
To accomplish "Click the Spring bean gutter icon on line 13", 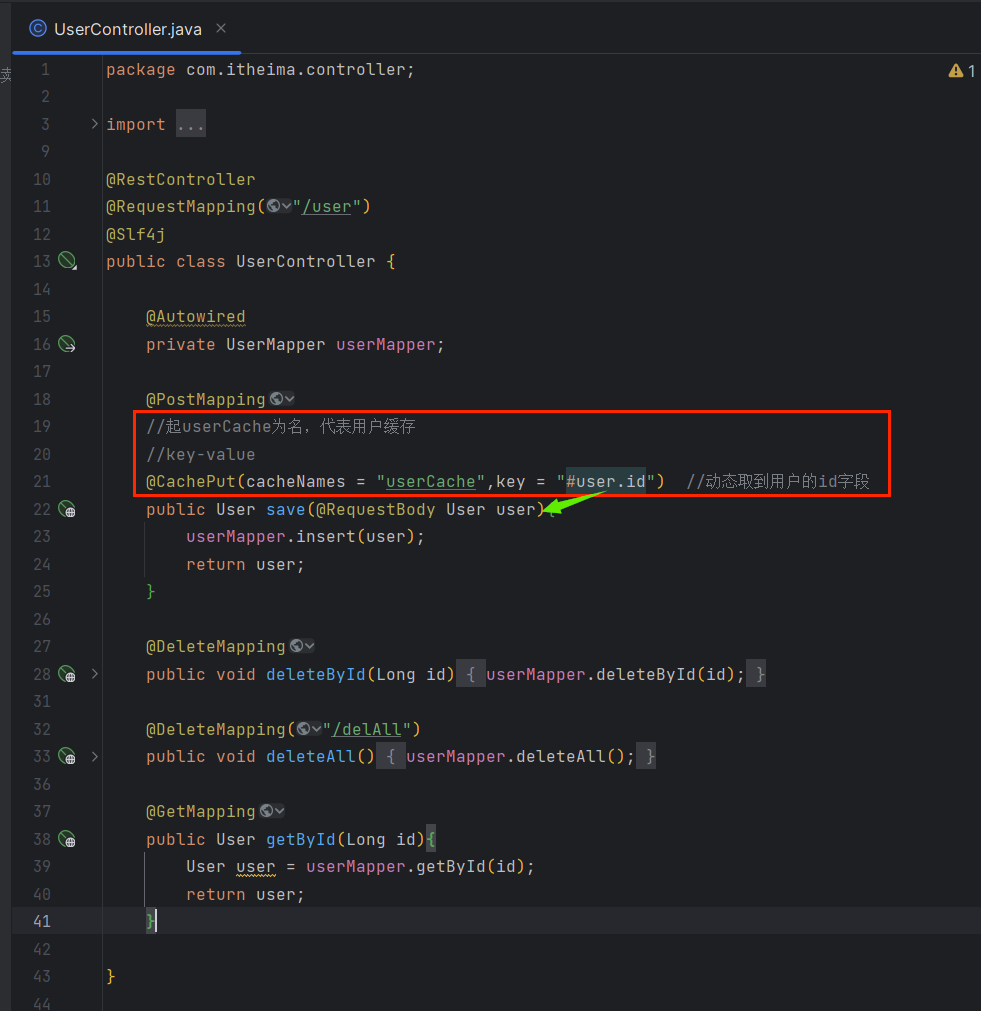I will [x=67, y=260].
